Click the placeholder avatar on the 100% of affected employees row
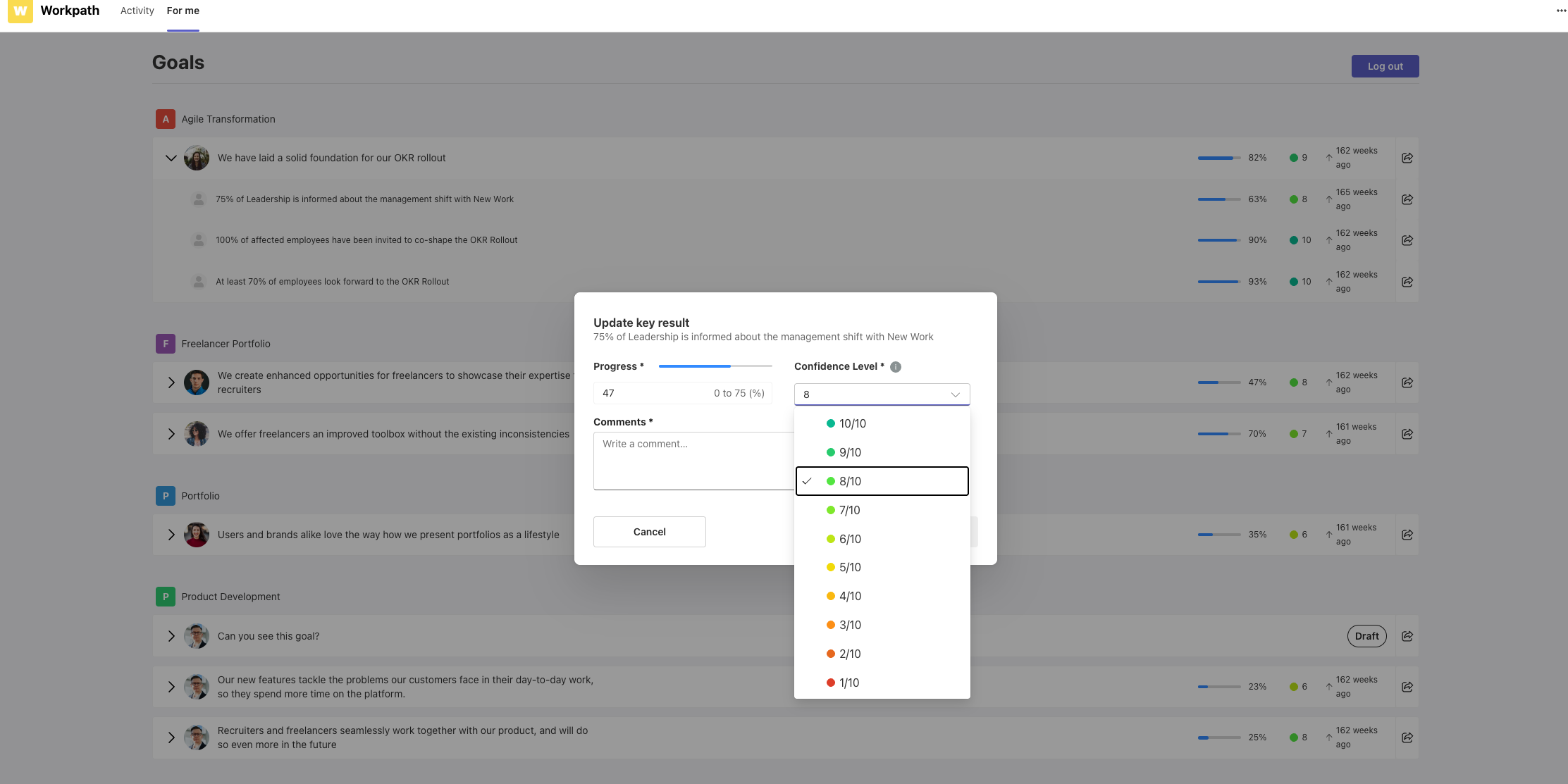Viewport: 1568px width, 784px height. click(x=199, y=240)
